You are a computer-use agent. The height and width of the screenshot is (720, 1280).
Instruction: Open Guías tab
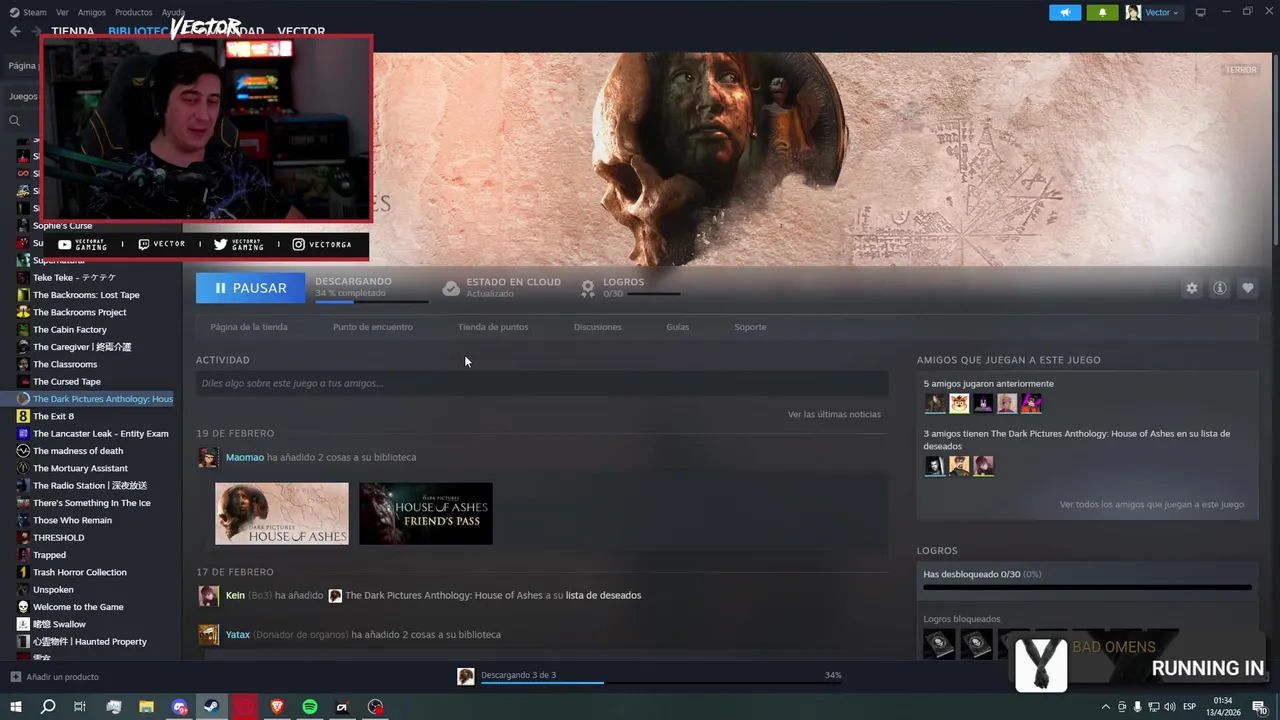[677, 327]
